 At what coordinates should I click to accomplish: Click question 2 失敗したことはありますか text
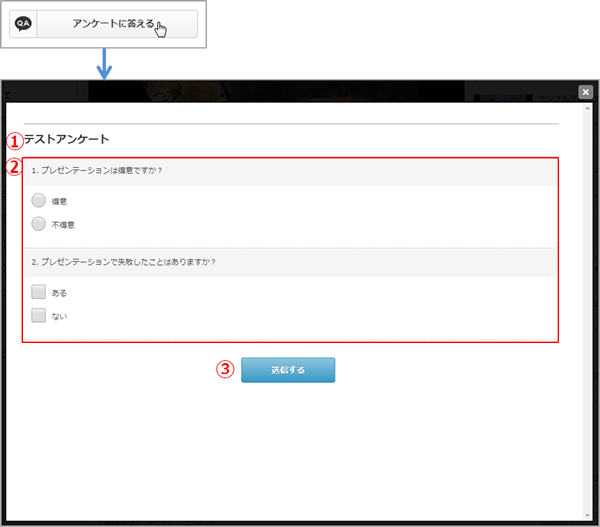(x=124, y=262)
